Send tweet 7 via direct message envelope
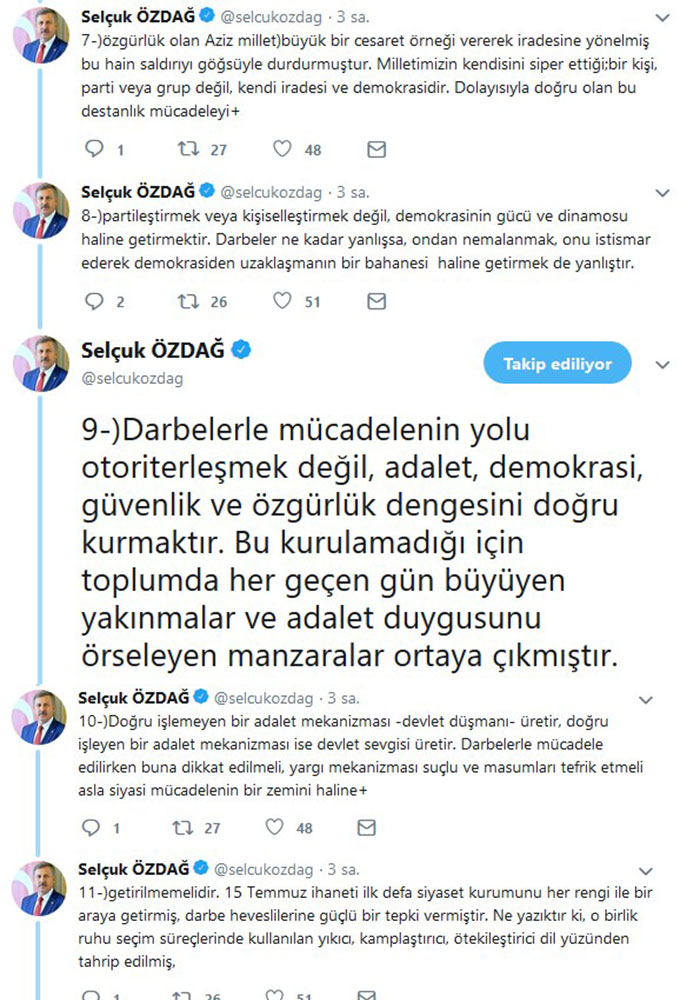This screenshot has width=700, height=1000. click(376, 150)
